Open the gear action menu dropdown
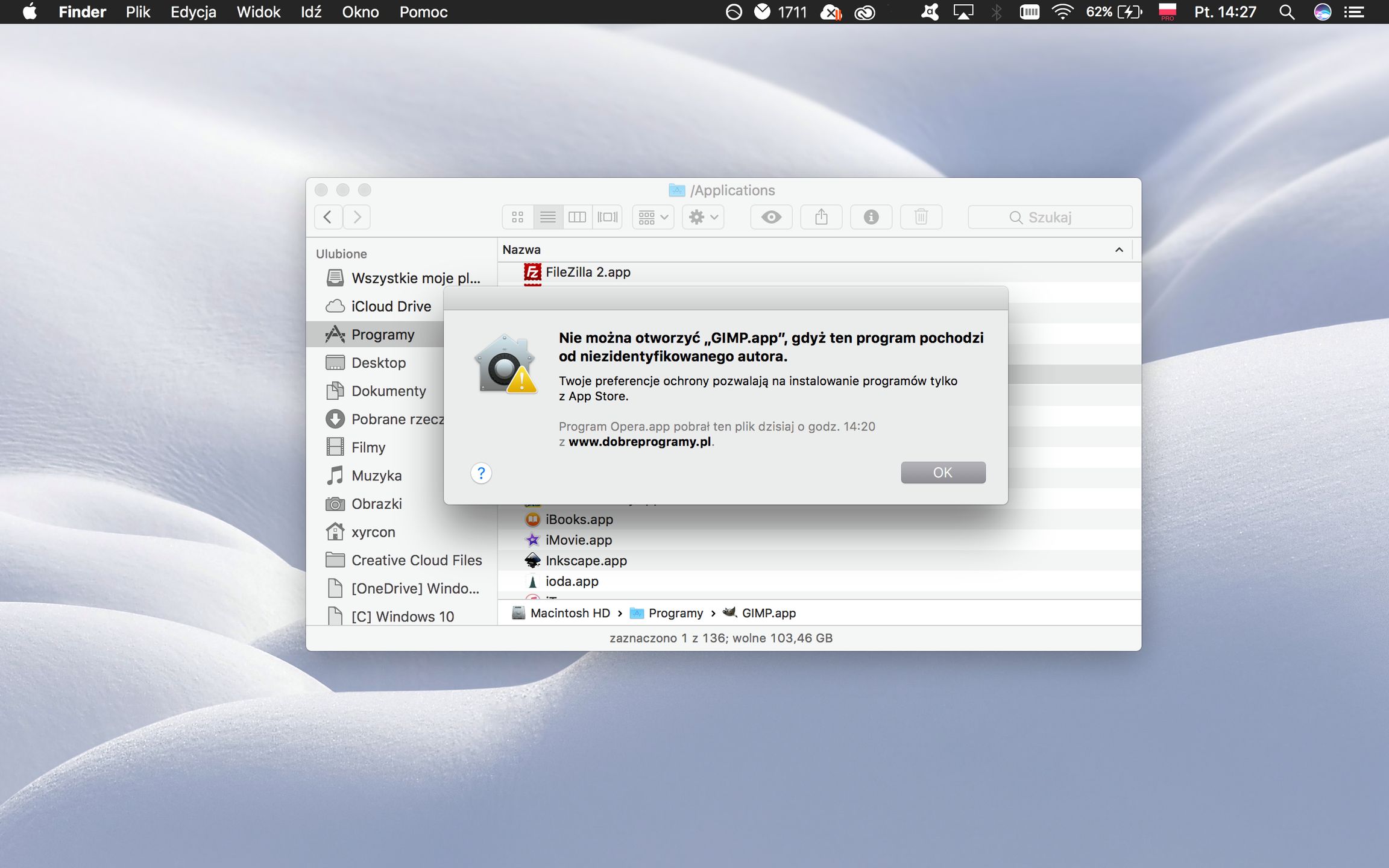This screenshot has height=868, width=1389. pos(703,217)
